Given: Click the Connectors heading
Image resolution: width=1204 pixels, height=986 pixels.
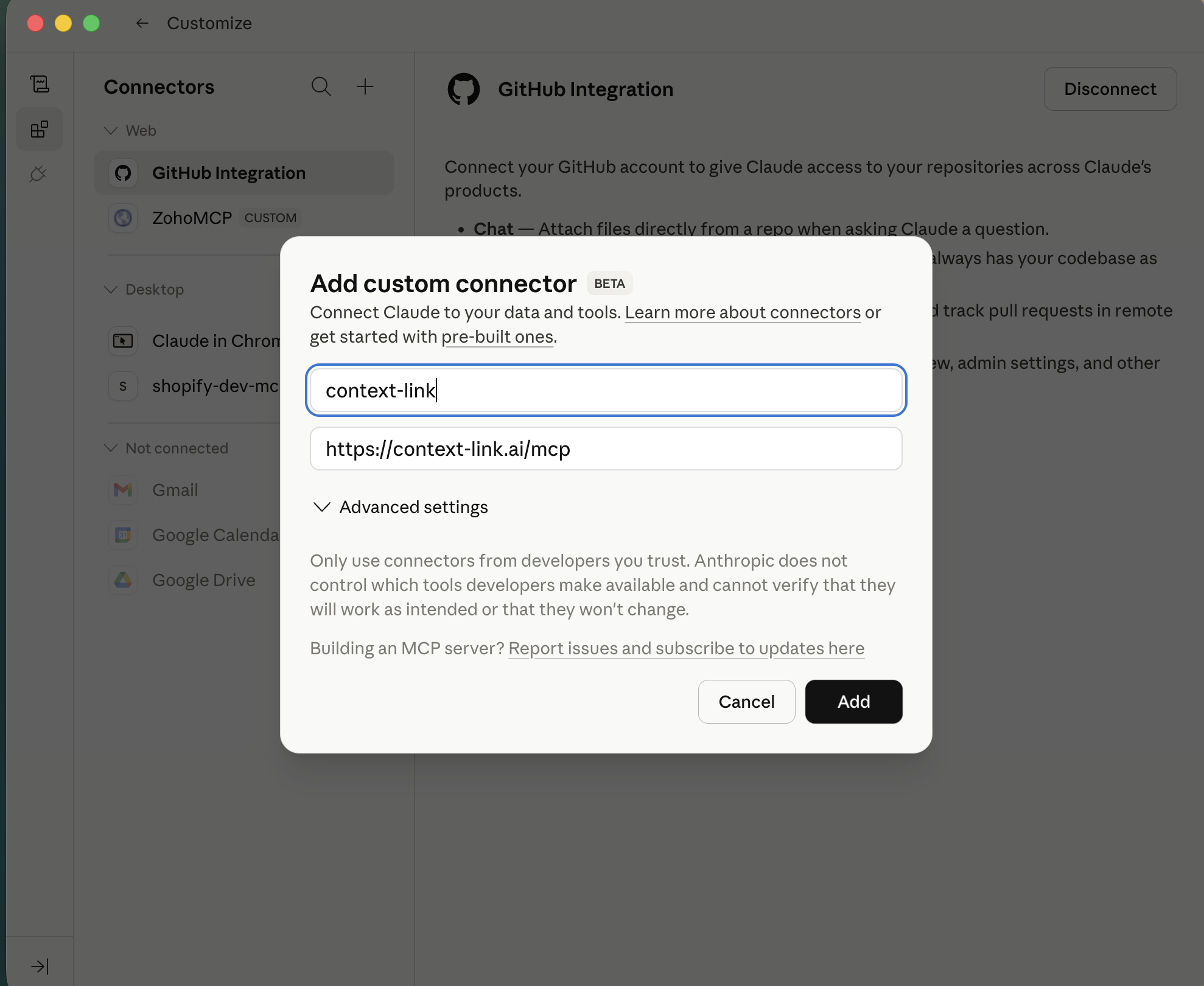Looking at the screenshot, I should pos(159,86).
